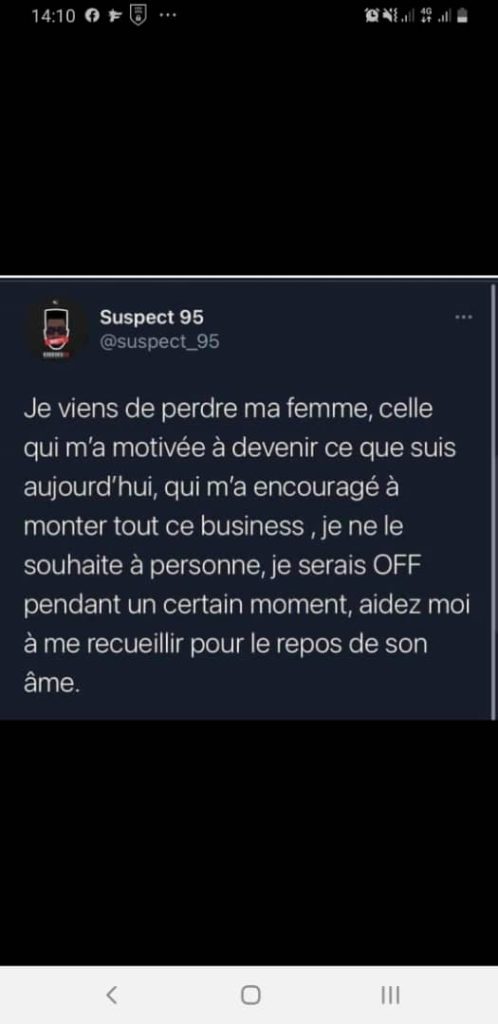Image resolution: width=498 pixels, height=1024 pixels.
Task: Tap the tweet text about losing wife
Action: pyautogui.click(x=247, y=545)
